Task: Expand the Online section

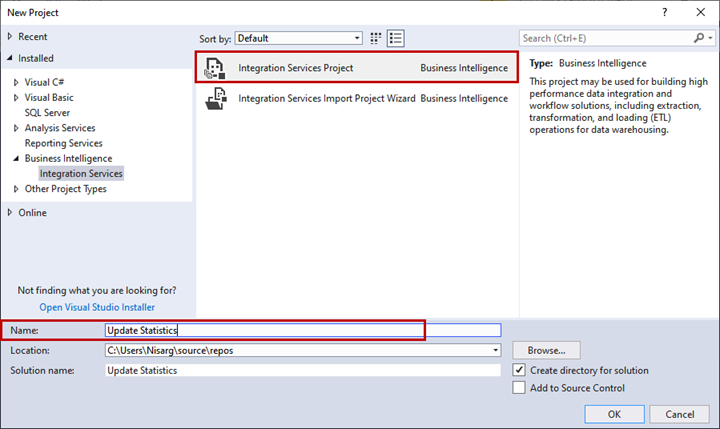Action: pyautogui.click(x=10, y=213)
